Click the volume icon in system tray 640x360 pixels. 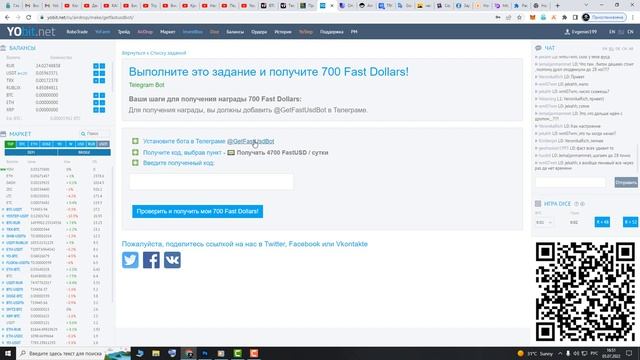point(576,353)
